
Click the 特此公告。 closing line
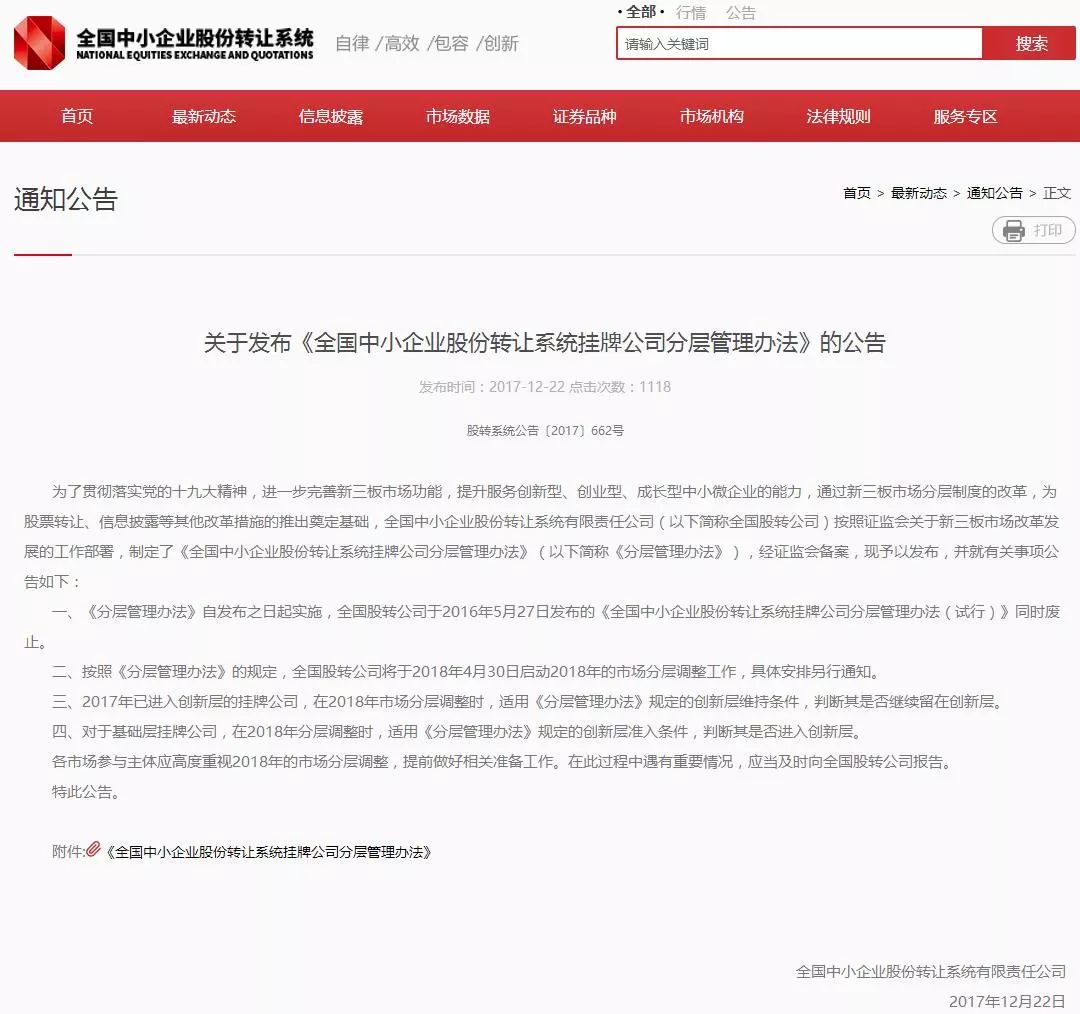[x=86, y=791]
